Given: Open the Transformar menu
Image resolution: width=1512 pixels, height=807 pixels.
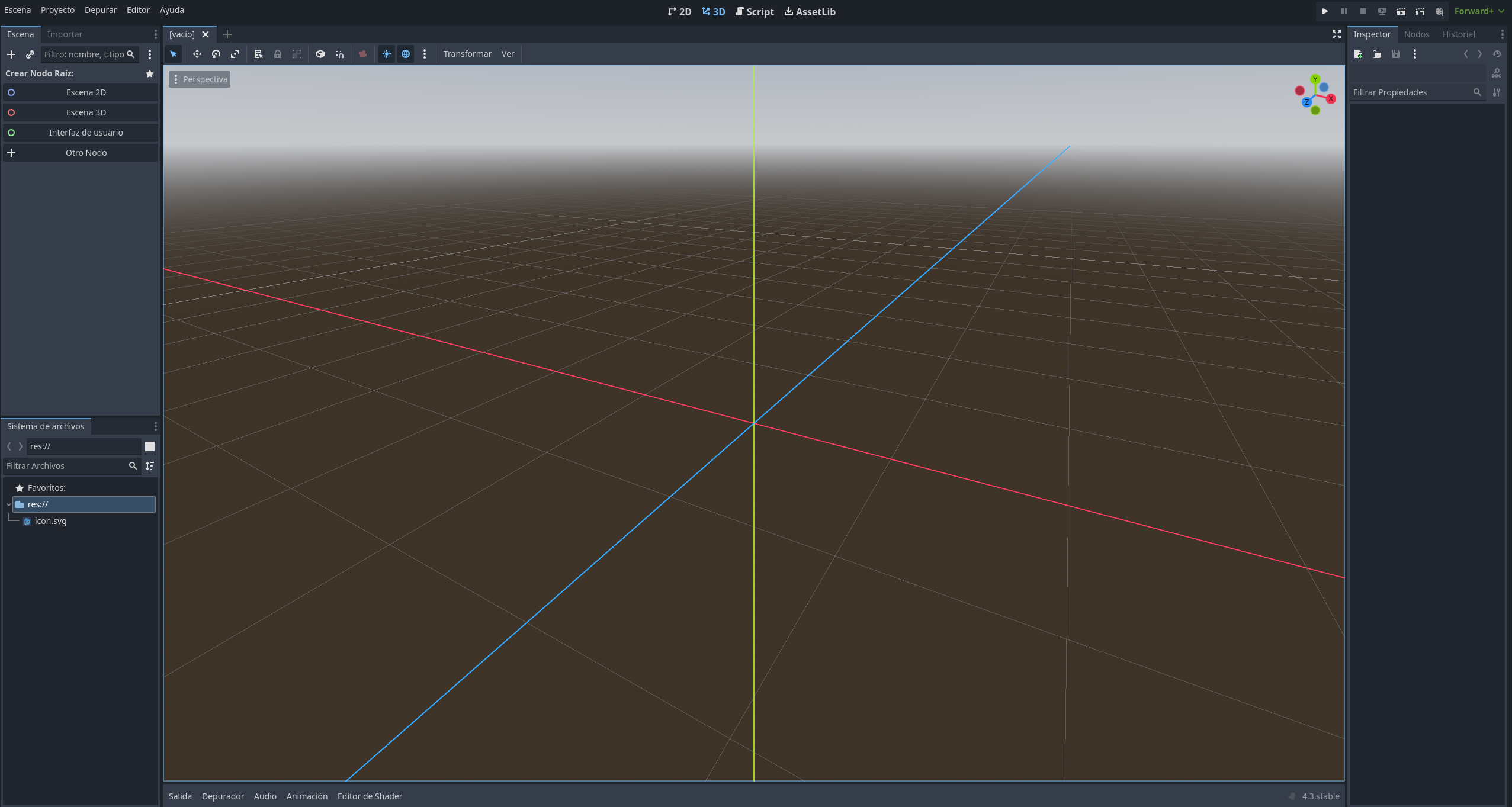Looking at the screenshot, I should tap(467, 54).
